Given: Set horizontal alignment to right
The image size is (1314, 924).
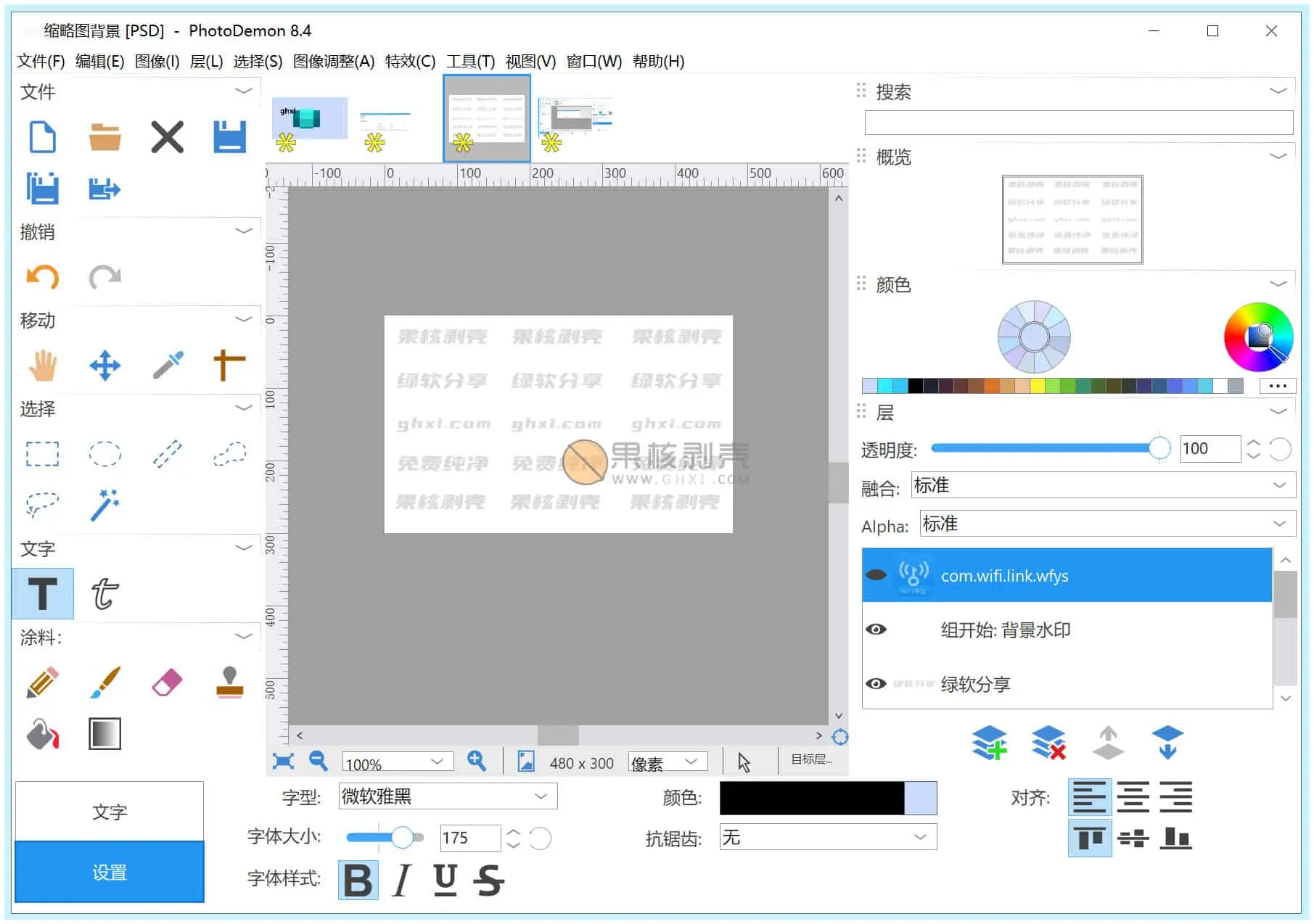Looking at the screenshot, I should (1175, 797).
